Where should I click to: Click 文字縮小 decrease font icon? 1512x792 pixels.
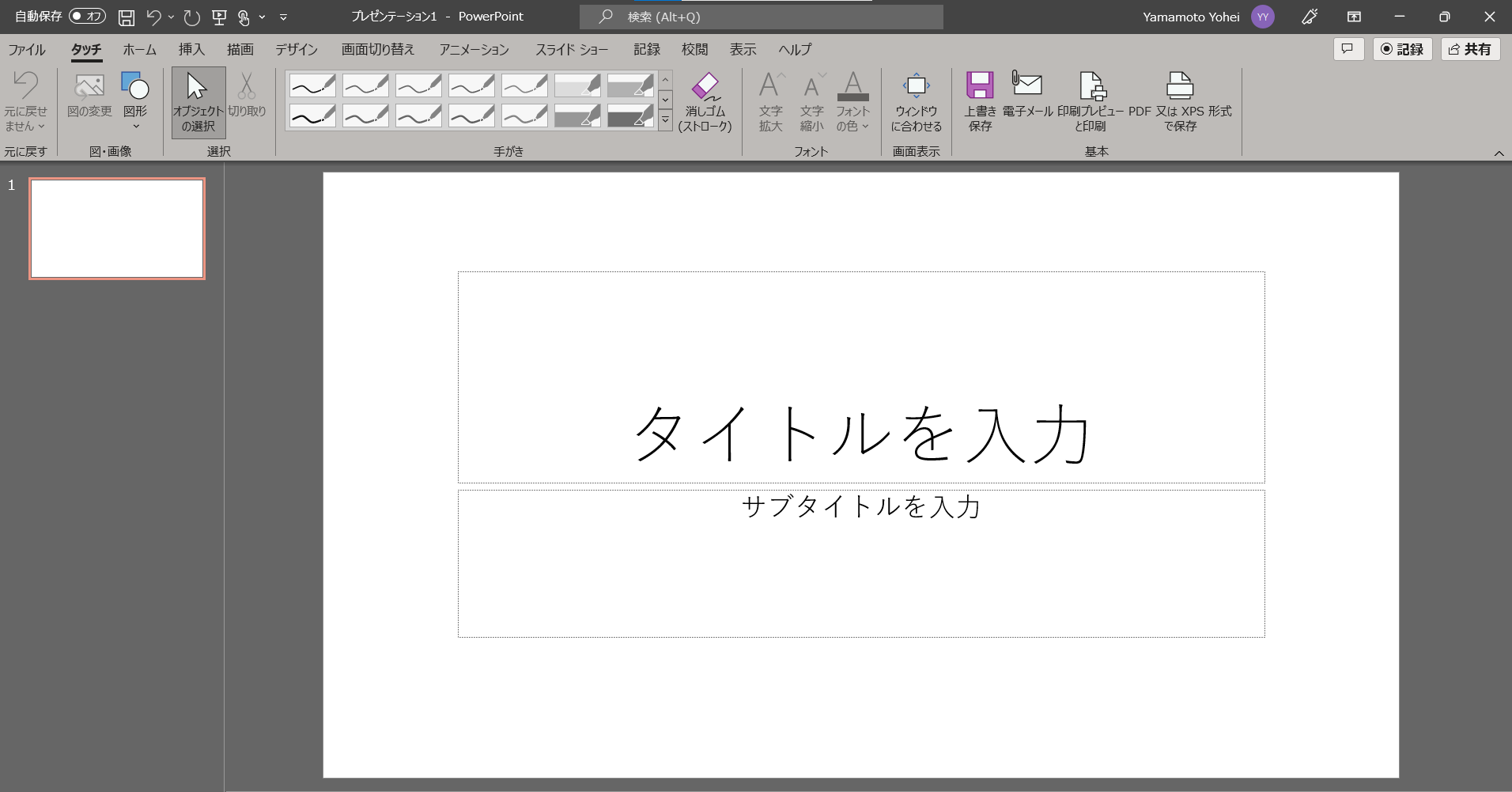tap(811, 102)
